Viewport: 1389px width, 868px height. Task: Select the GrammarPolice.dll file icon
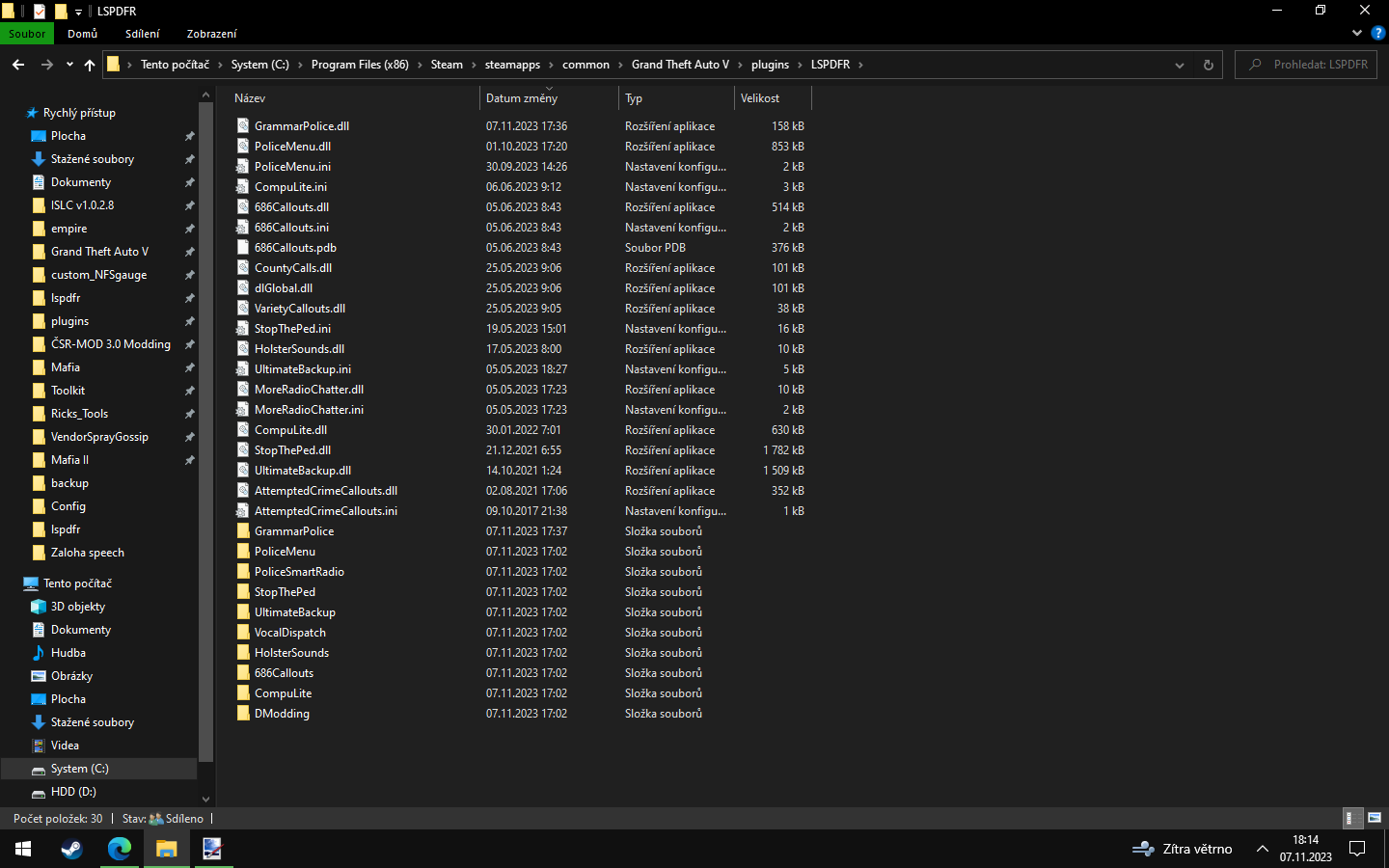tap(244, 126)
